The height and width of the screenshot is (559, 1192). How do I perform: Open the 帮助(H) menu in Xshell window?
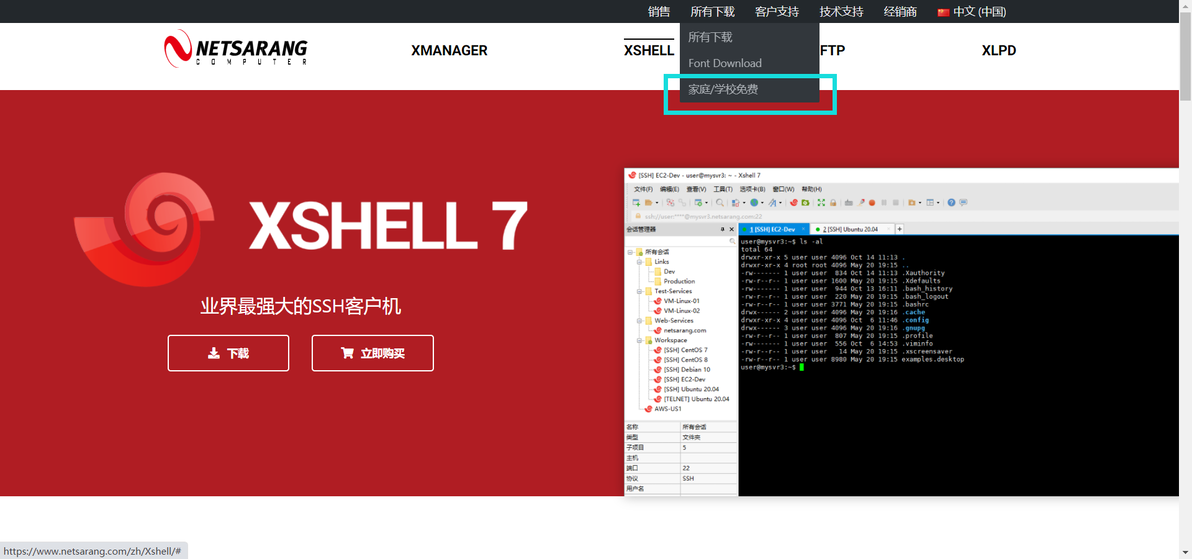(x=812, y=189)
